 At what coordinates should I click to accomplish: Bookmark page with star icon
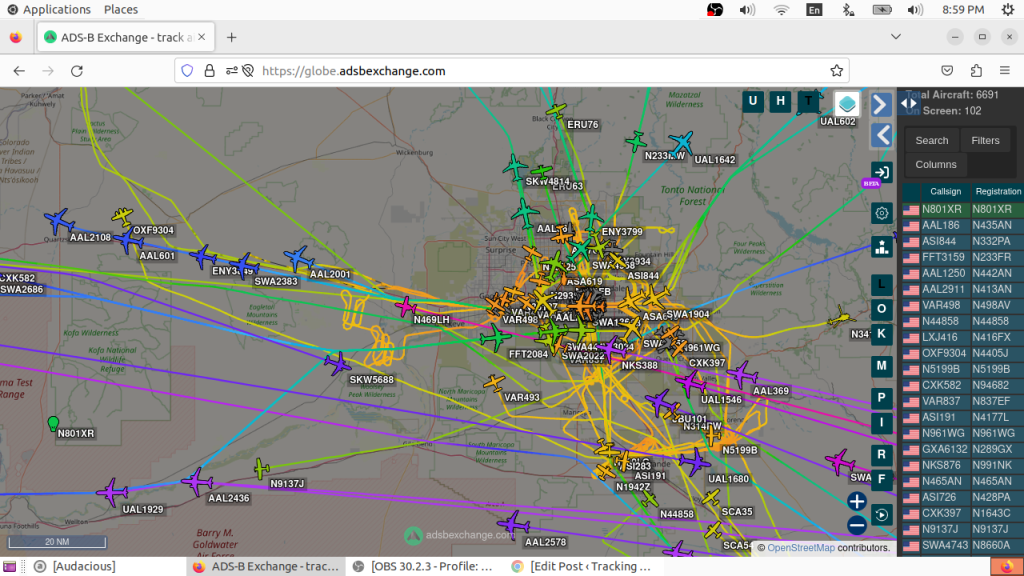coord(836,71)
